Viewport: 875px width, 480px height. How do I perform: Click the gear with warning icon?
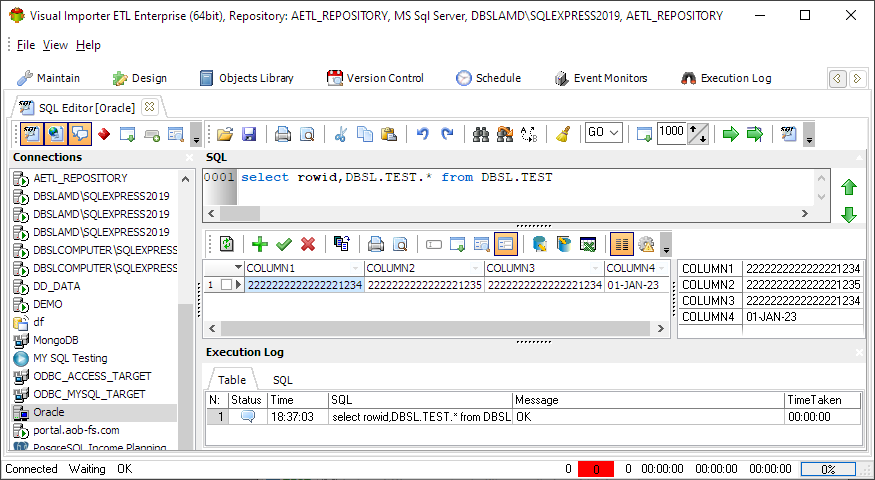pos(646,244)
